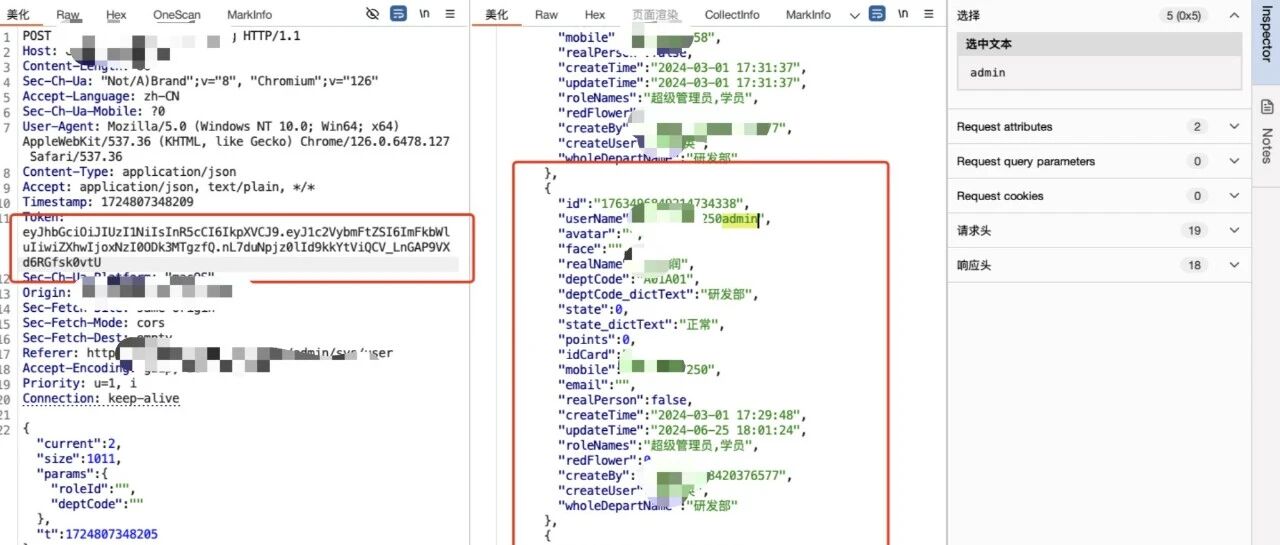1280x545 pixels.
Task: Open request pane MarkInfo tab
Action: click(249, 15)
